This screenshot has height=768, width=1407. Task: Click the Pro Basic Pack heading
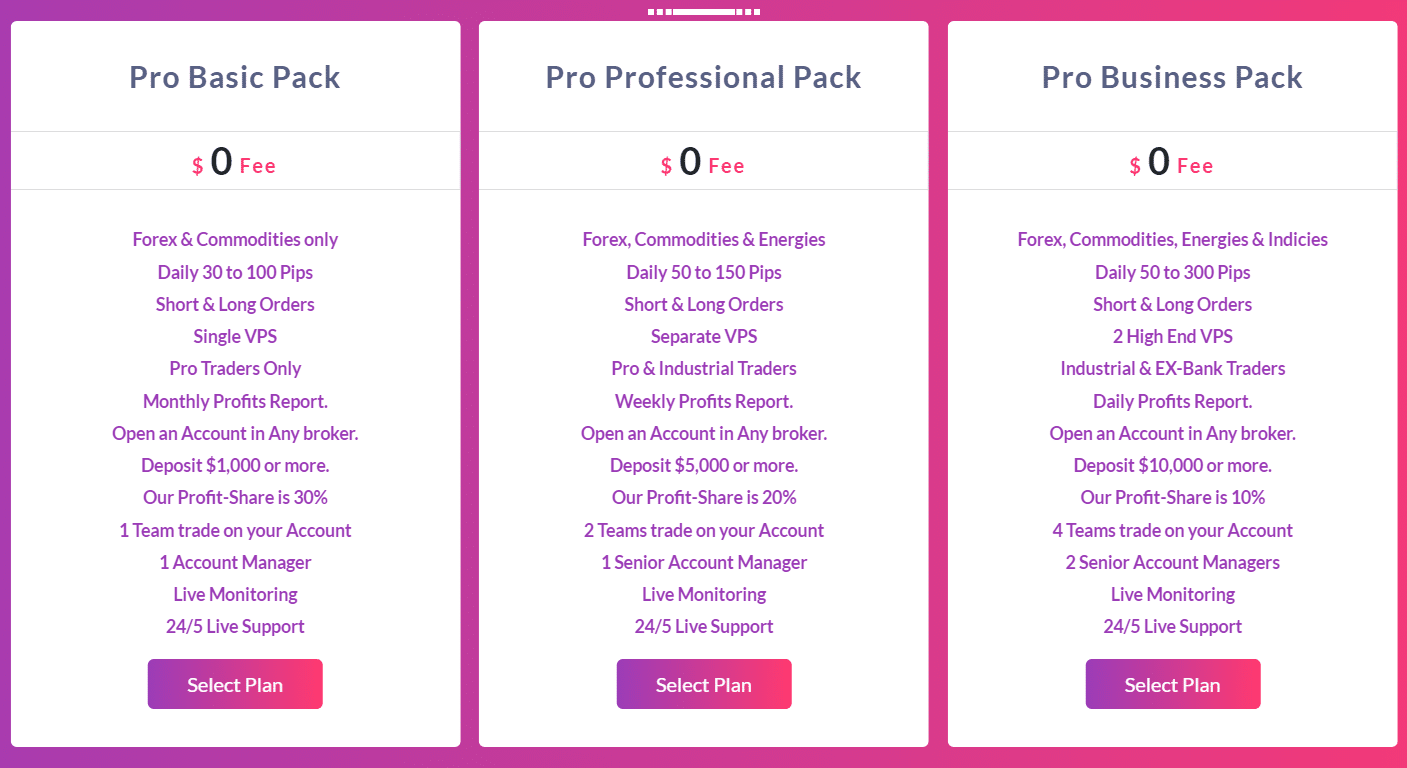click(x=235, y=77)
